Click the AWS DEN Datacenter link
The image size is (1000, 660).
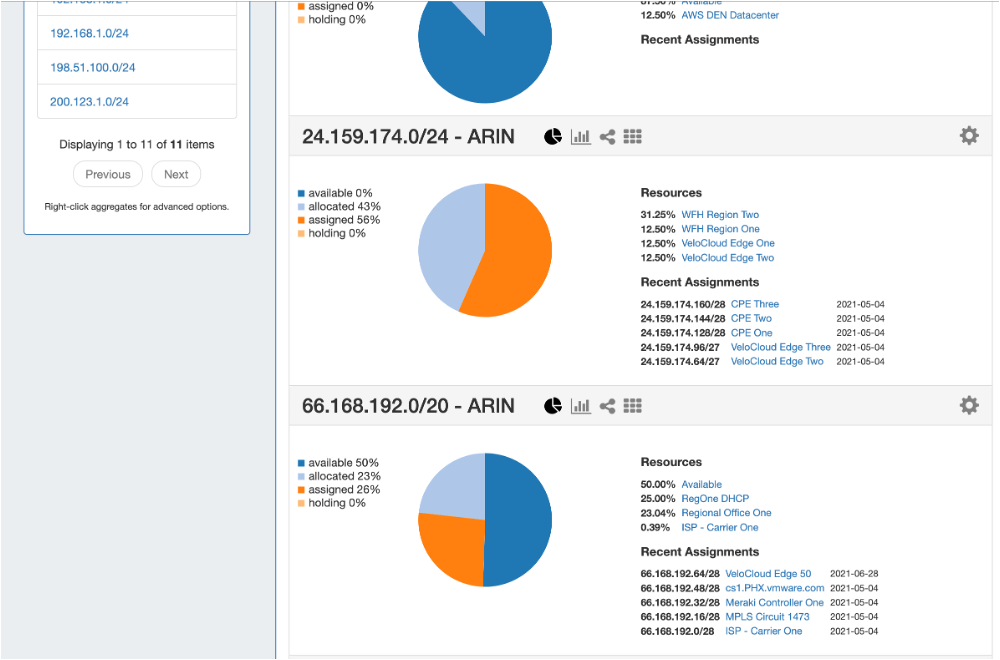[x=730, y=16]
